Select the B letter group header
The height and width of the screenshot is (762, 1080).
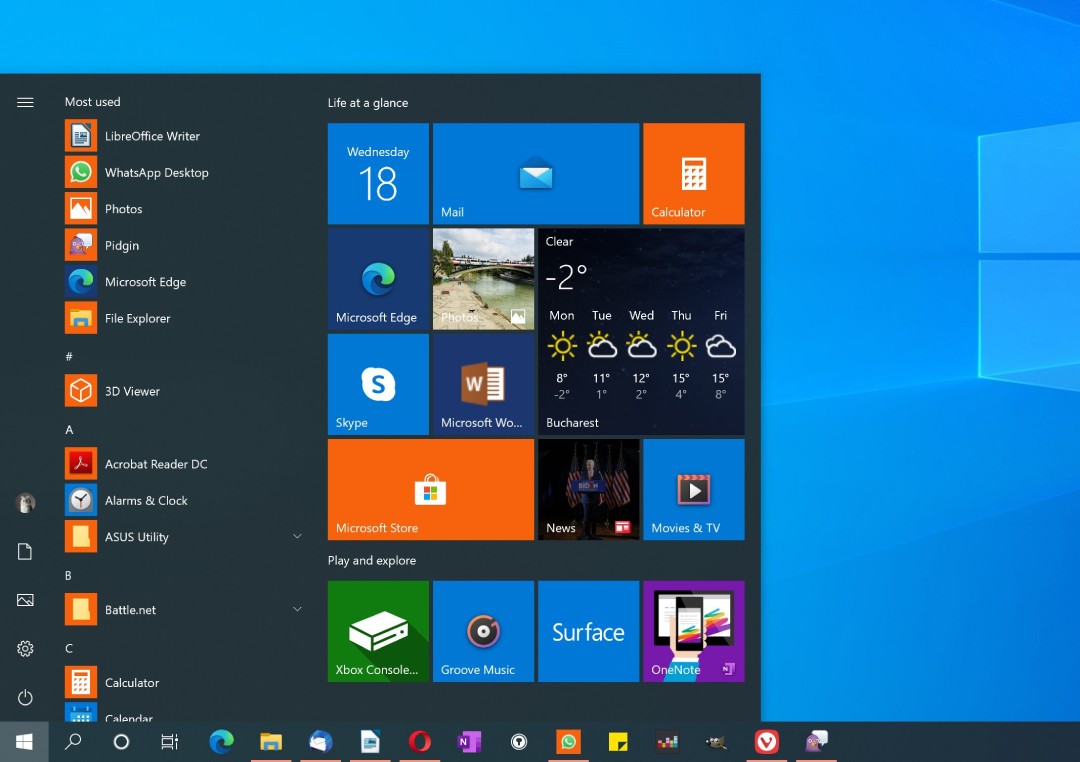[68, 575]
